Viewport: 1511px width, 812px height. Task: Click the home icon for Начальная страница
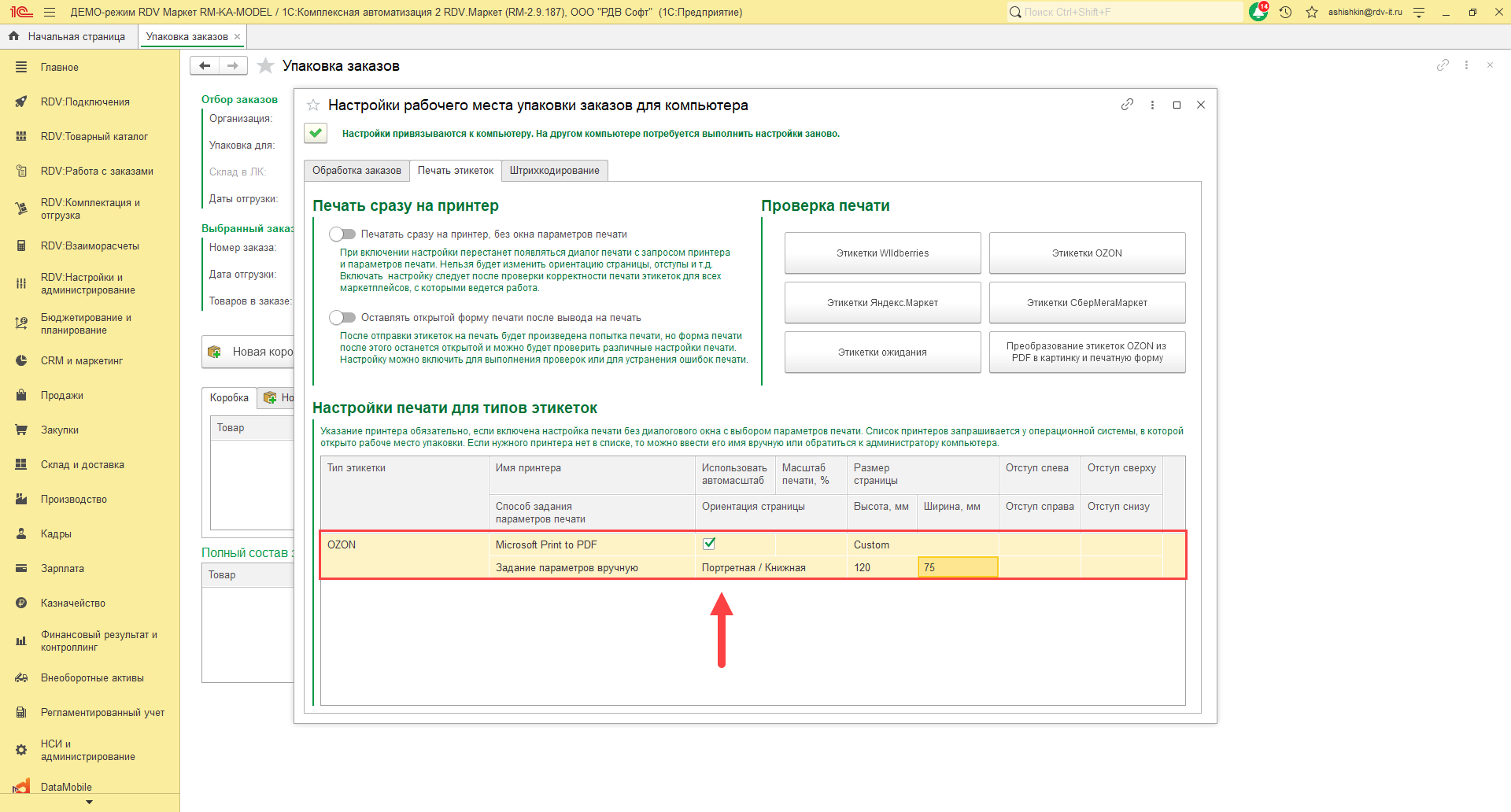click(x=13, y=36)
